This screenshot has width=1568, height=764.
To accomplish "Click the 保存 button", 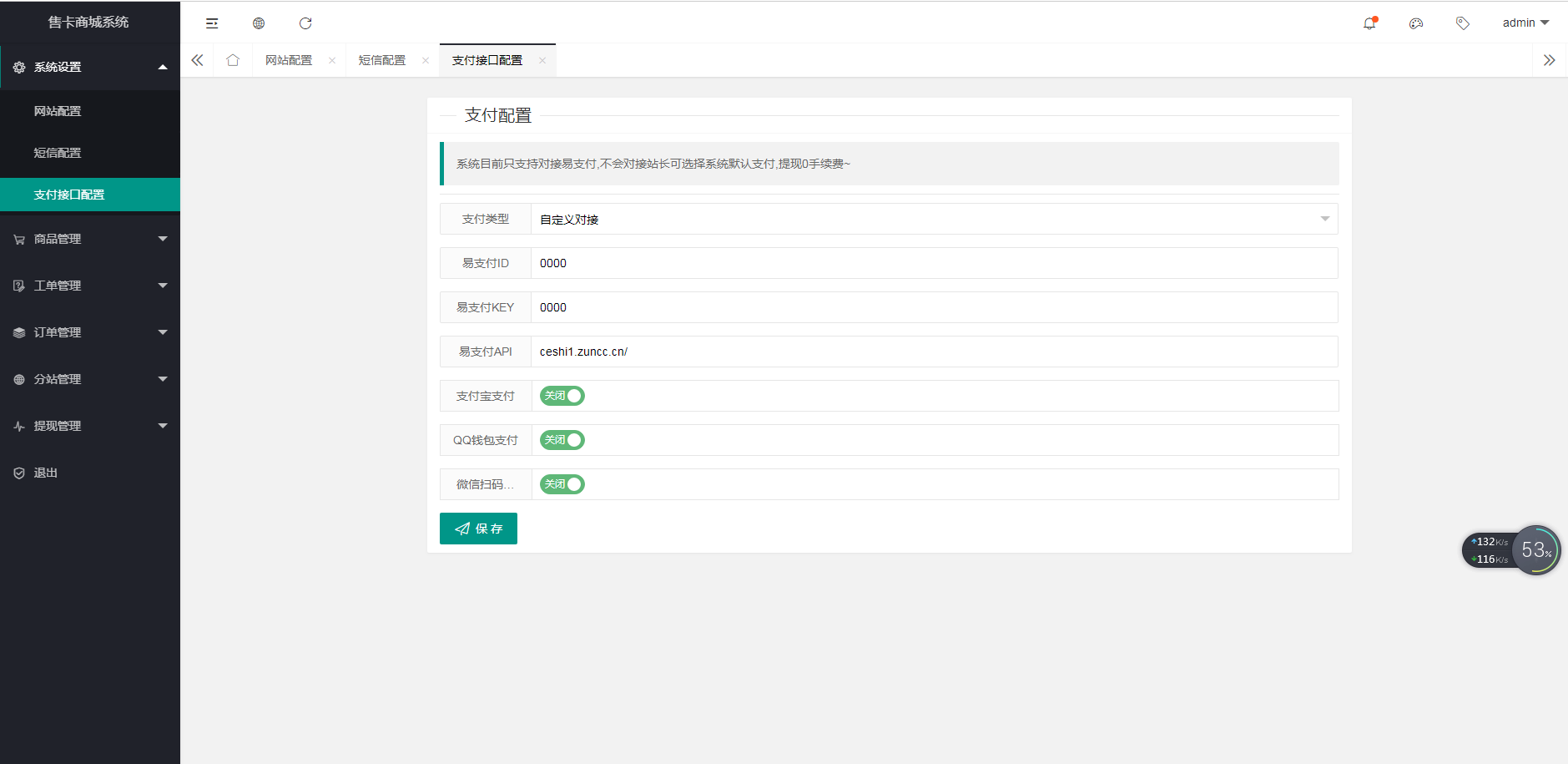I will click(x=478, y=529).
